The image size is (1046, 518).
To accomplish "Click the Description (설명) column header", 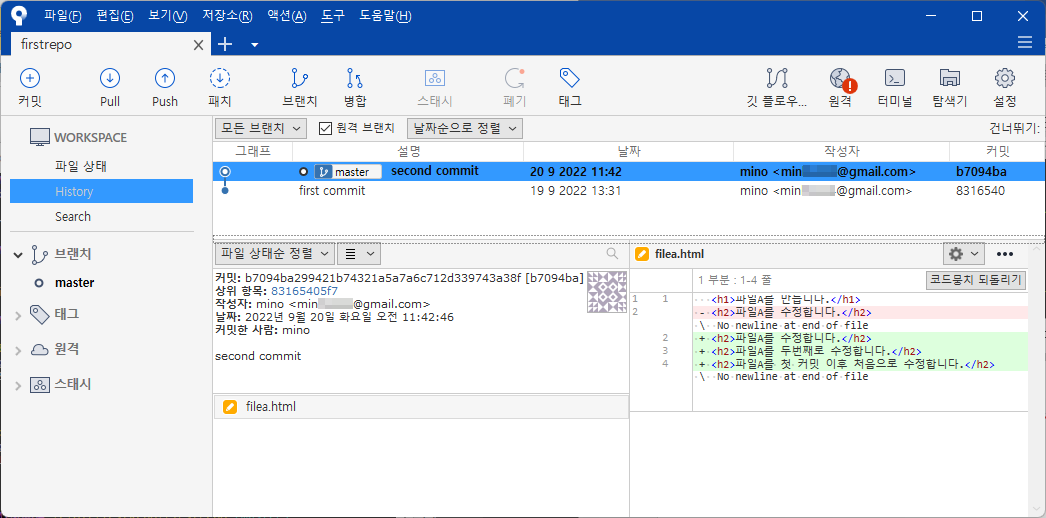I will pos(408,151).
